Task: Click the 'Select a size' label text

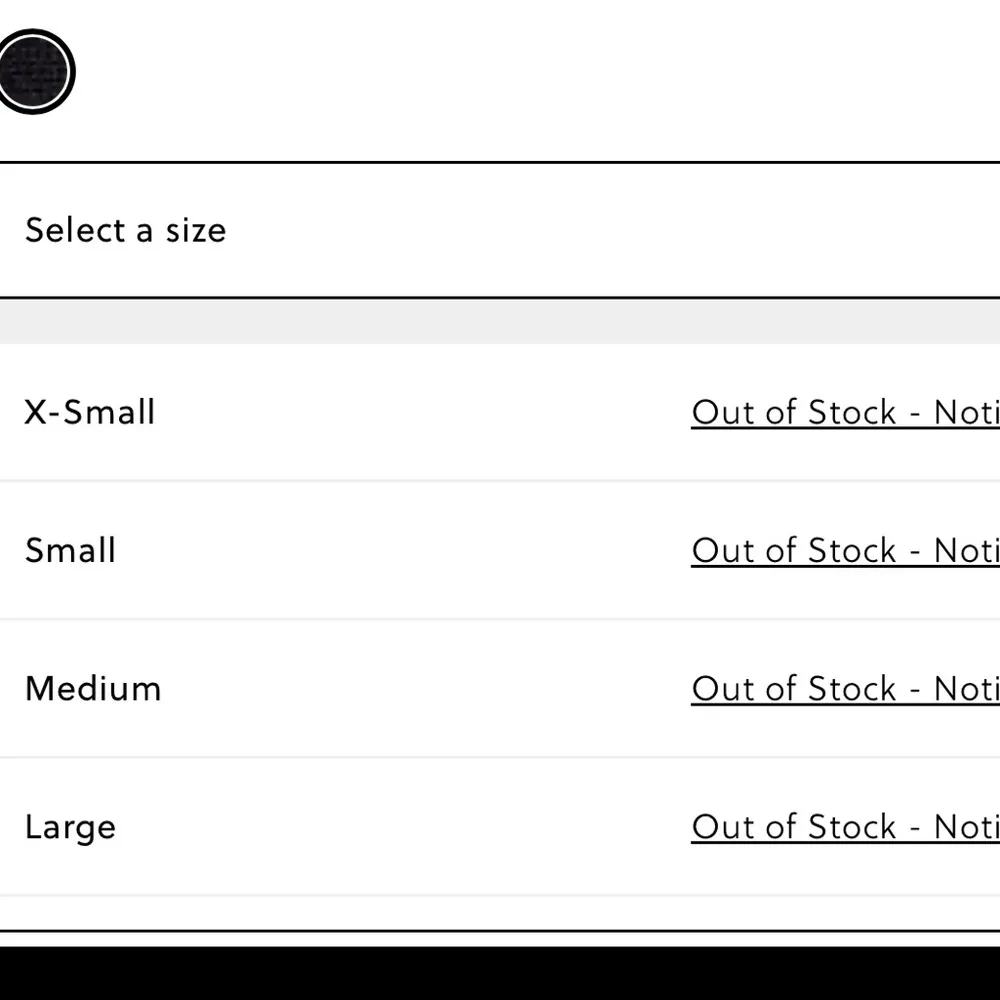Action: (x=126, y=231)
